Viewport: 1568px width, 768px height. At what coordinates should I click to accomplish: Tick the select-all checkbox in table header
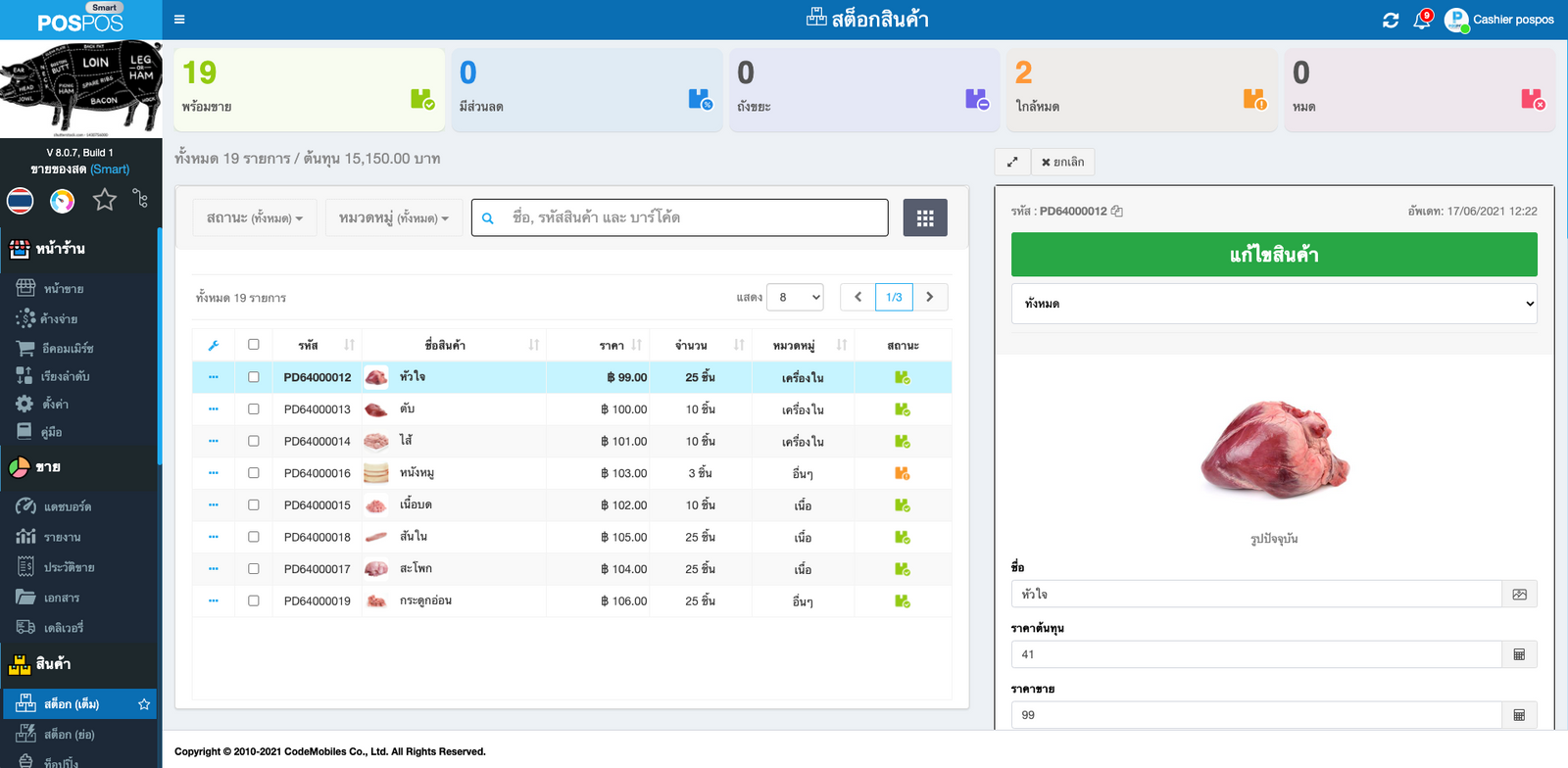(254, 345)
